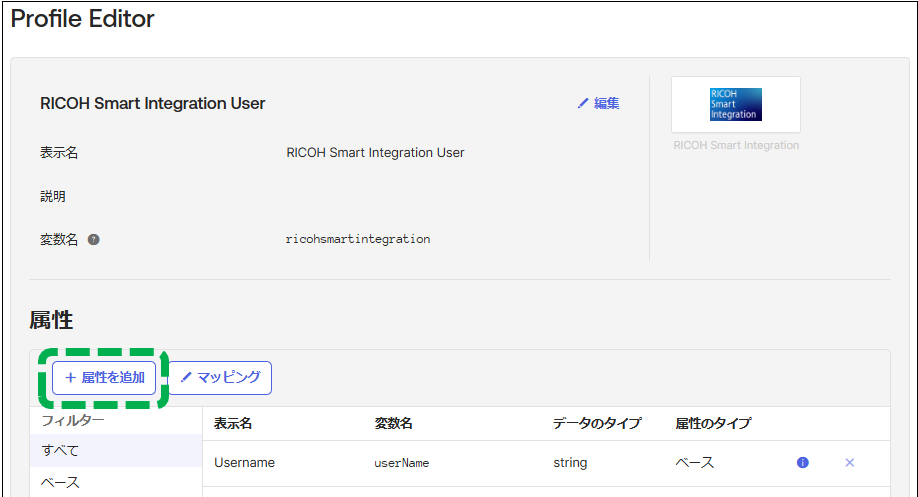Click the RICOH Smart Integration caption under logo
Image resolution: width=918 pixels, height=497 pixels.
point(736,145)
